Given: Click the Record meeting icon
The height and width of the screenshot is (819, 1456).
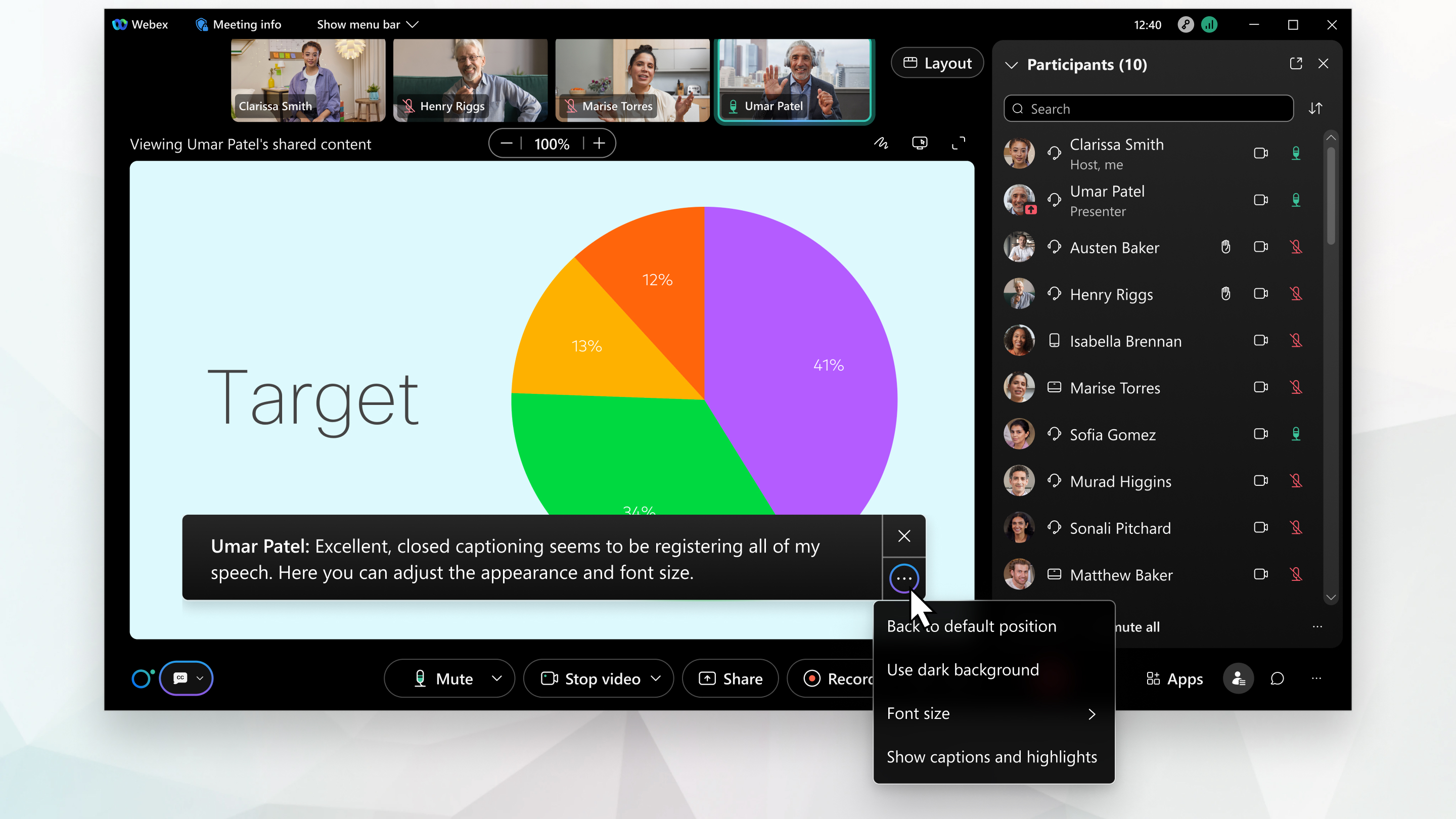Looking at the screenshot, I should 812,678.
